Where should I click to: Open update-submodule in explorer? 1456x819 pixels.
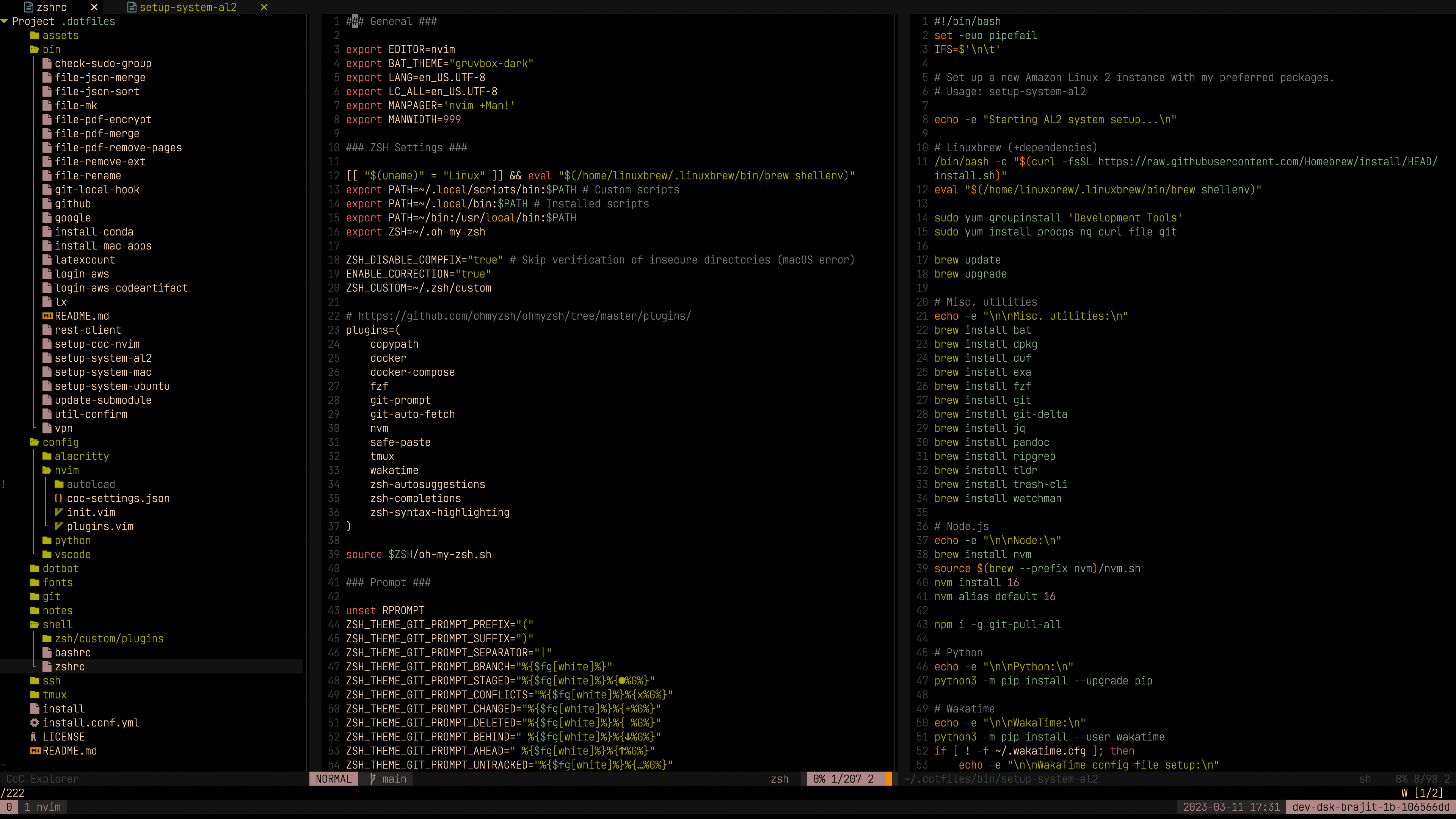coord(103,401)
